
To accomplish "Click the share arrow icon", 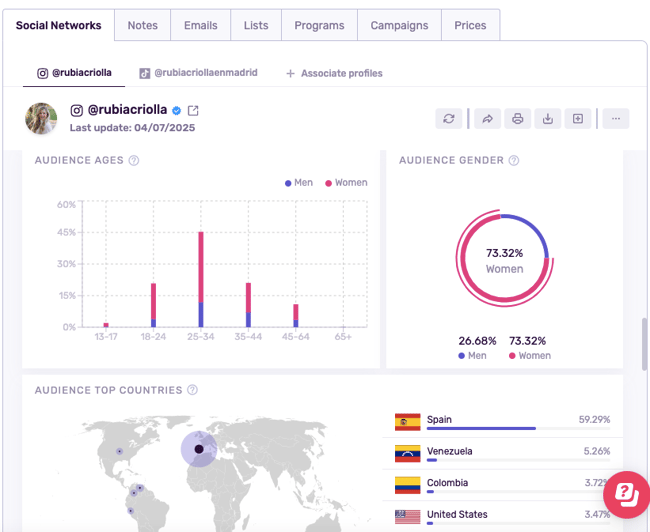I will [487, 119].
